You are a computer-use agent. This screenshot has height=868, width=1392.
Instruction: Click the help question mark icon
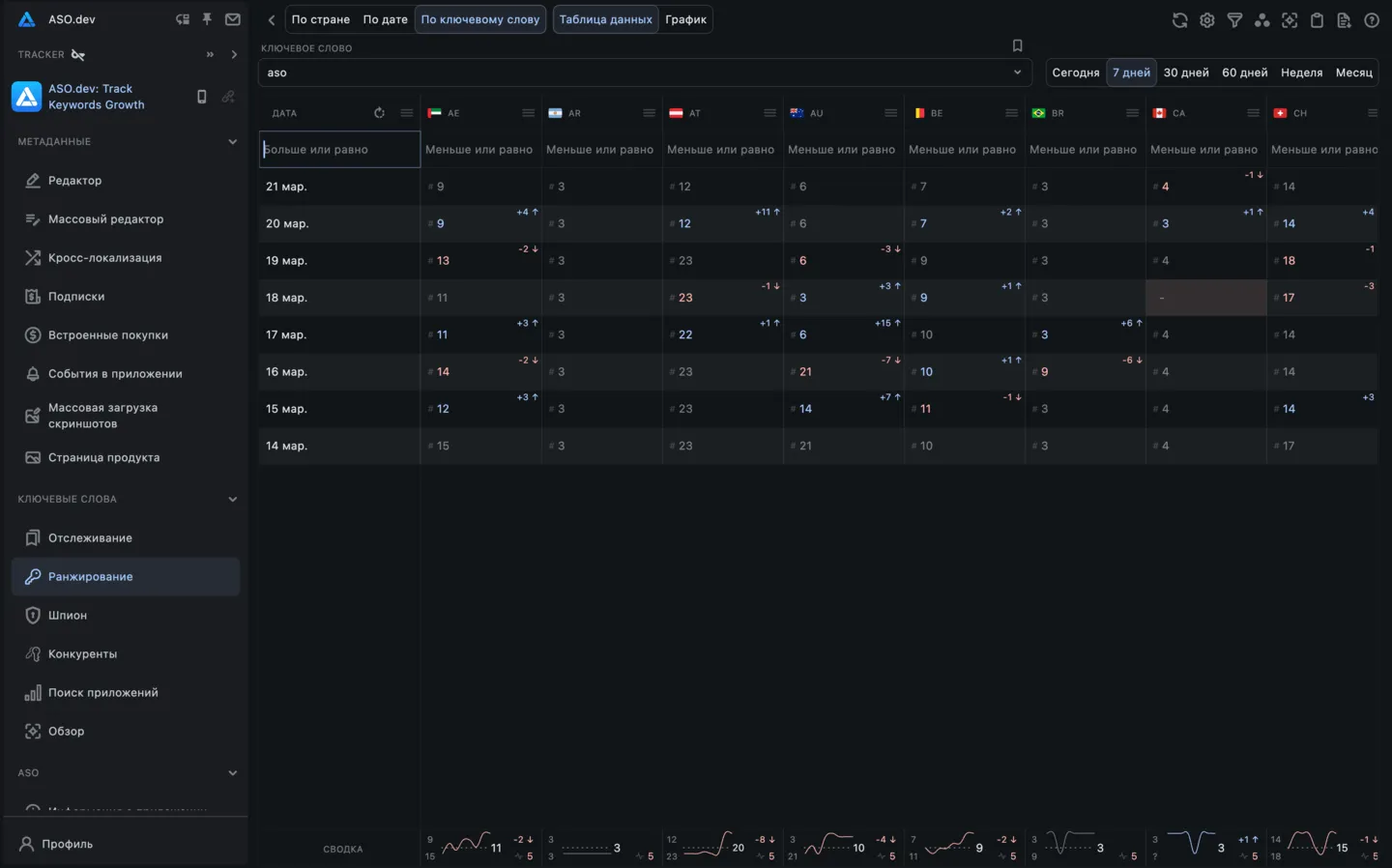click(1371, 20)
